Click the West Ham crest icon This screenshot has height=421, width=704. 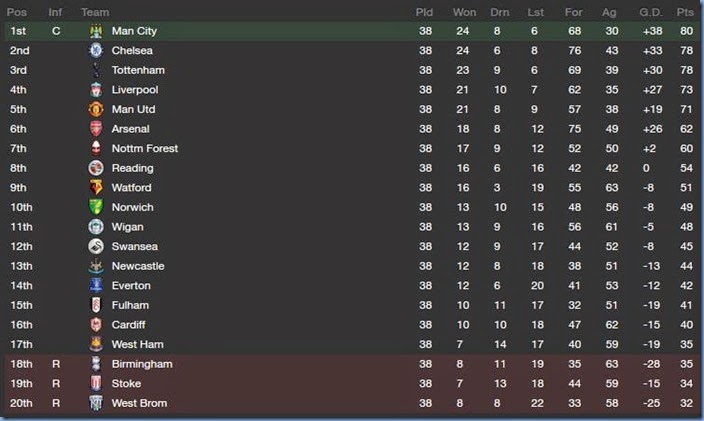click(x=96, y=344)
